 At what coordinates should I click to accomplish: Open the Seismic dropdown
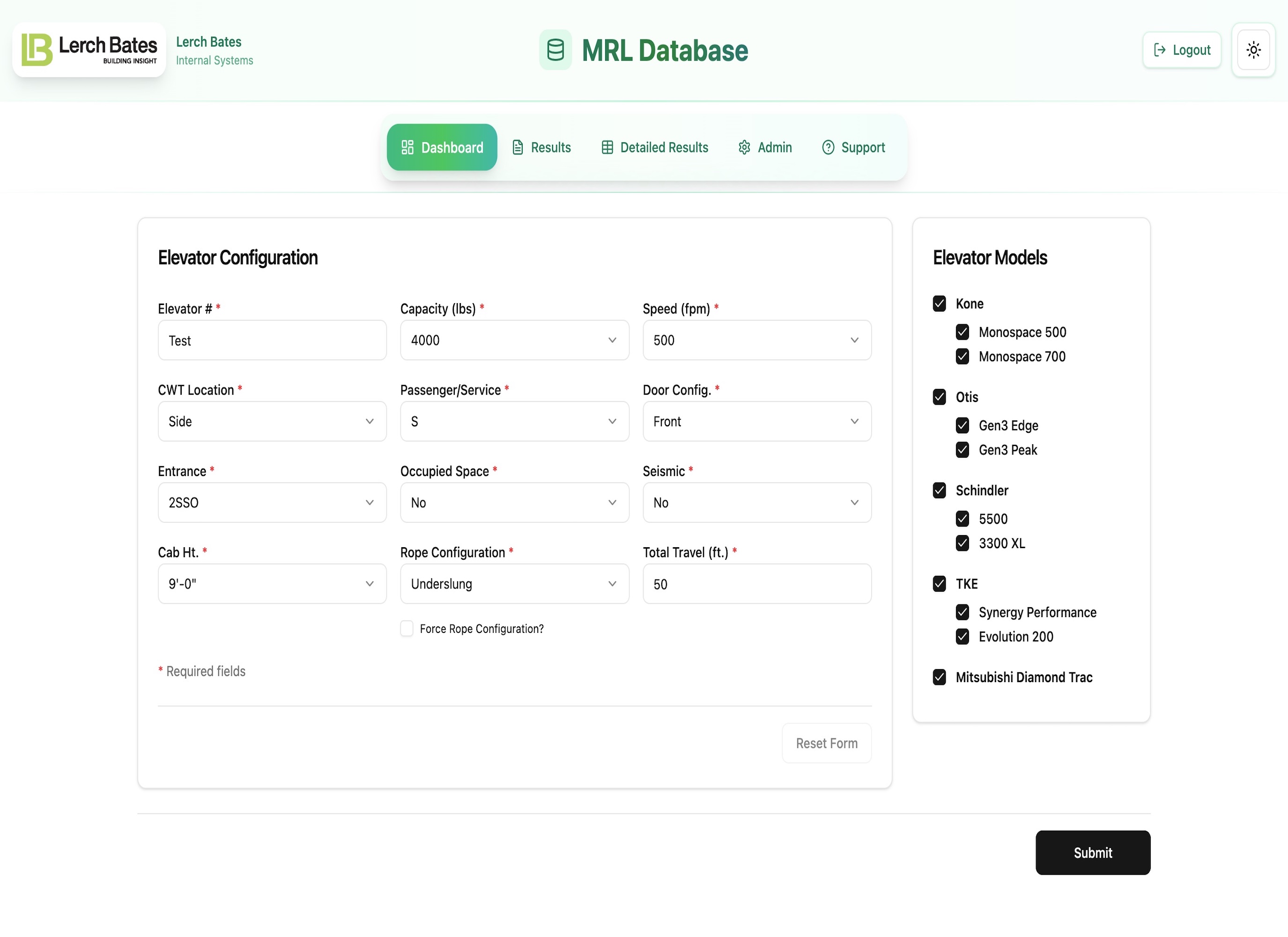[x=757, y=503]
